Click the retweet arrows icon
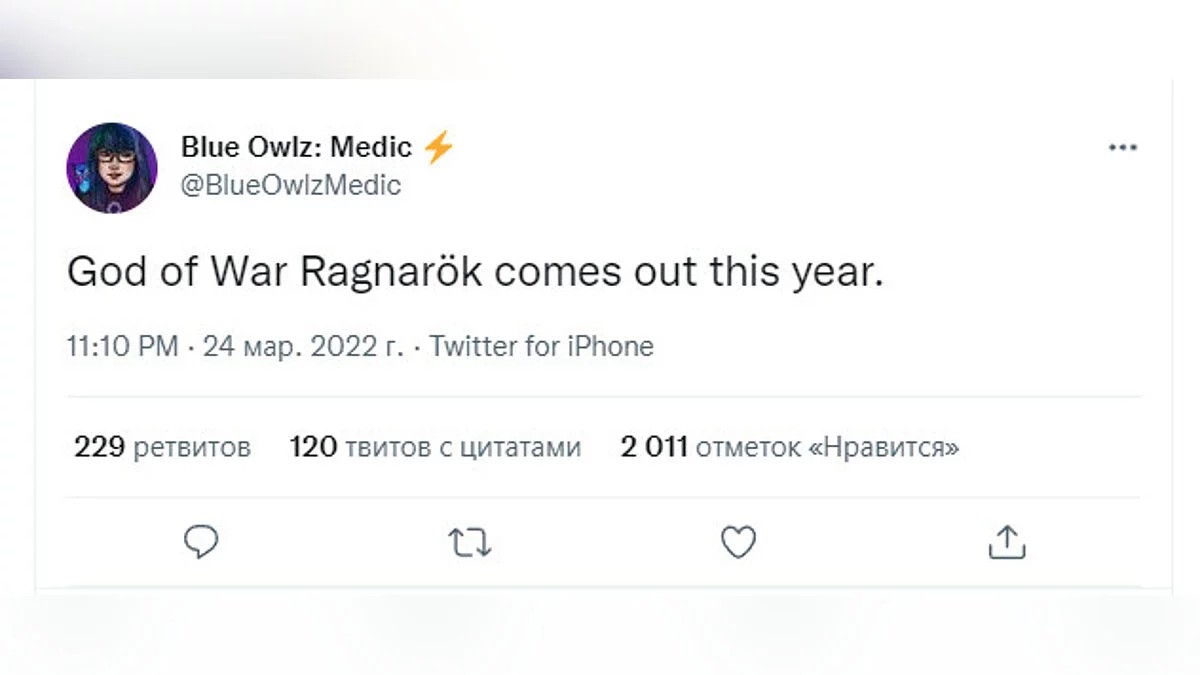This screenshot has height=675, width=1200. 469,542
